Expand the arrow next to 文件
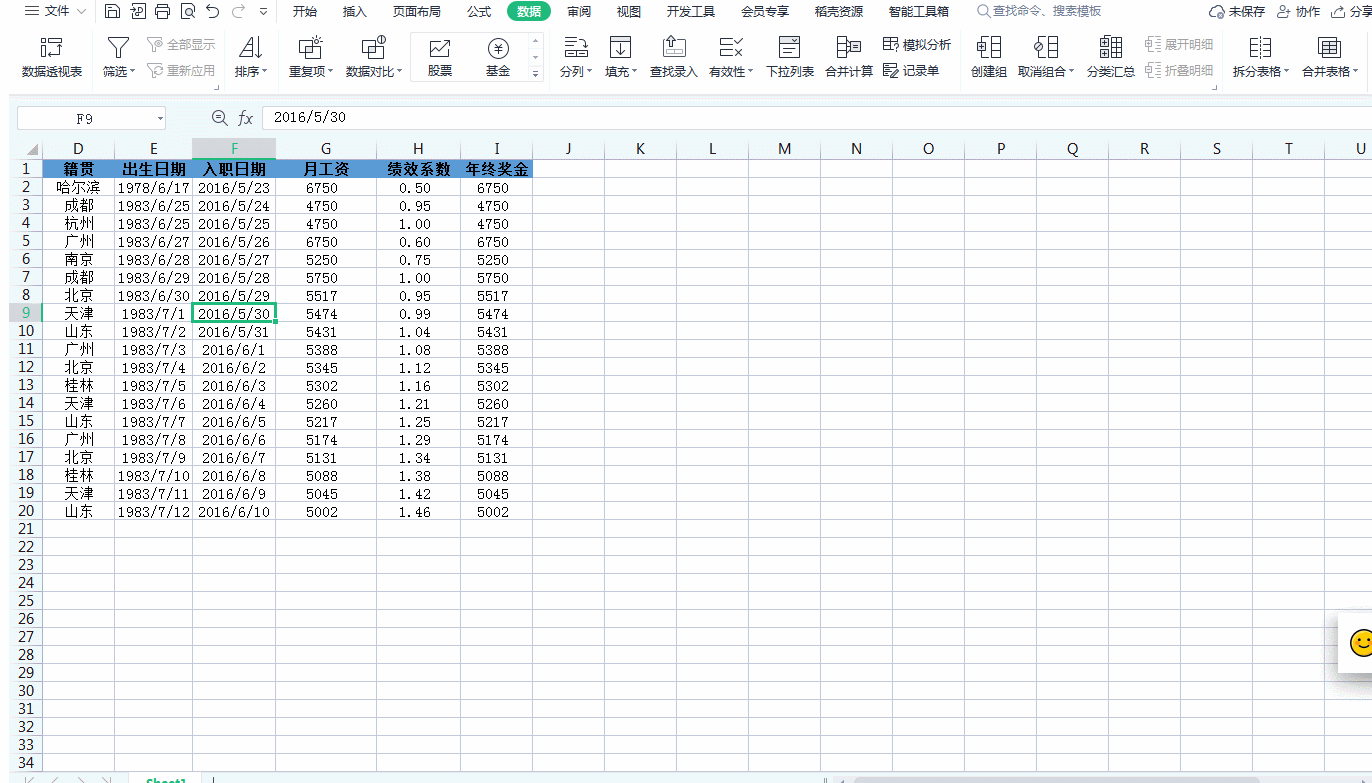Image resolution: width=1372 pixels, height=783 pixels. [81, 12]
